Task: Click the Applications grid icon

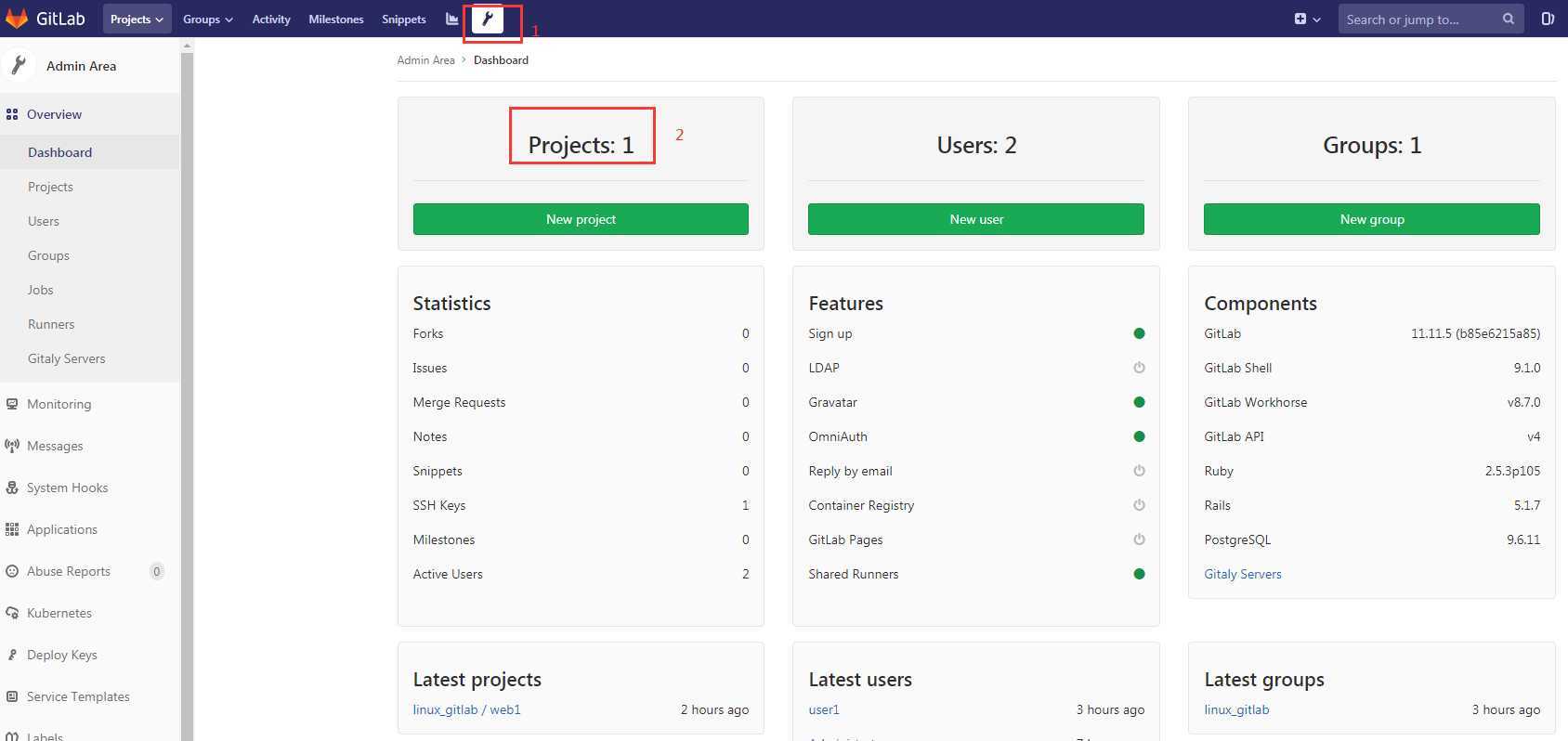Action: click(x=12, y=529)
